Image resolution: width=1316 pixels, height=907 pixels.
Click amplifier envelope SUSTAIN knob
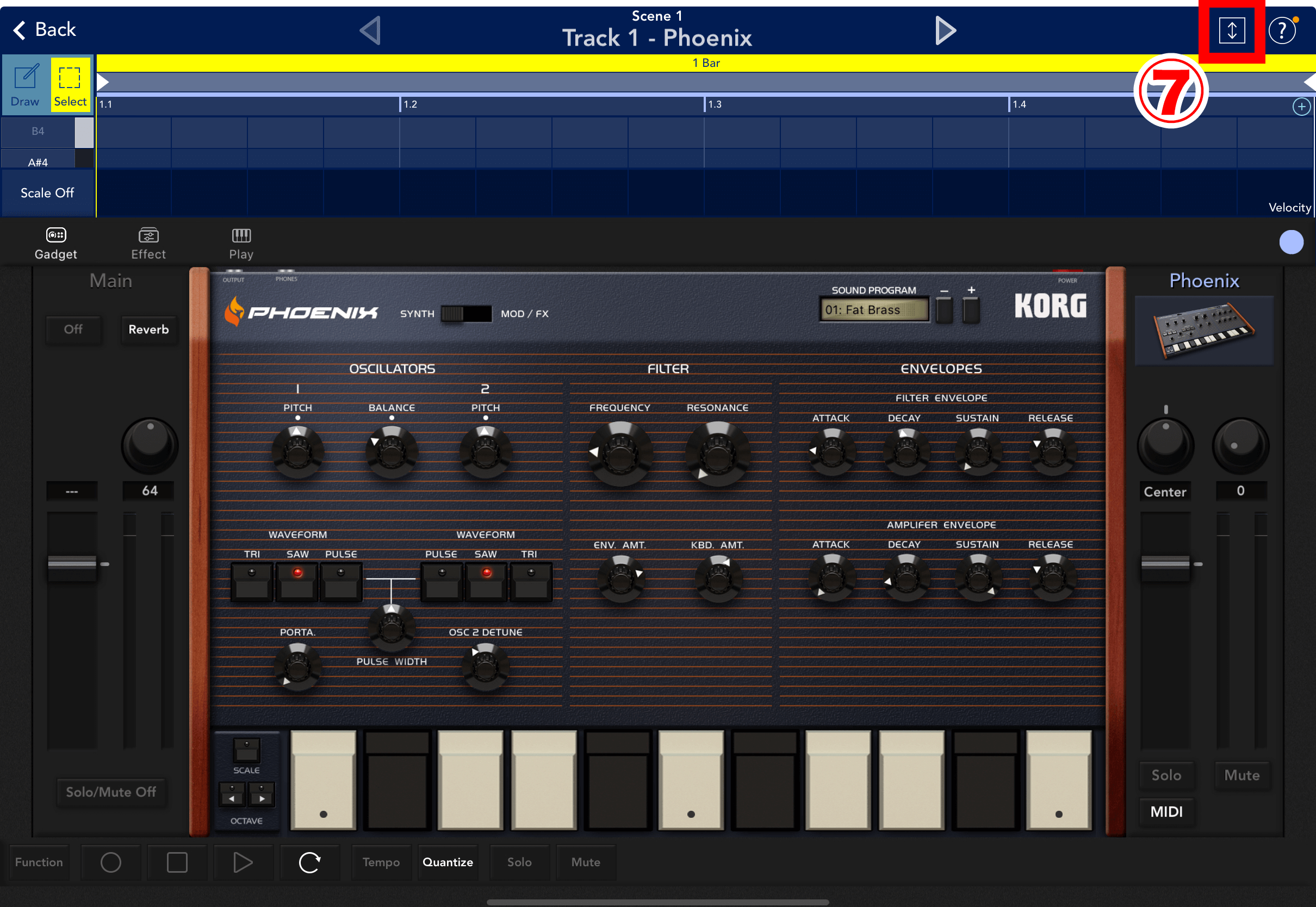[x=978, y=579]
